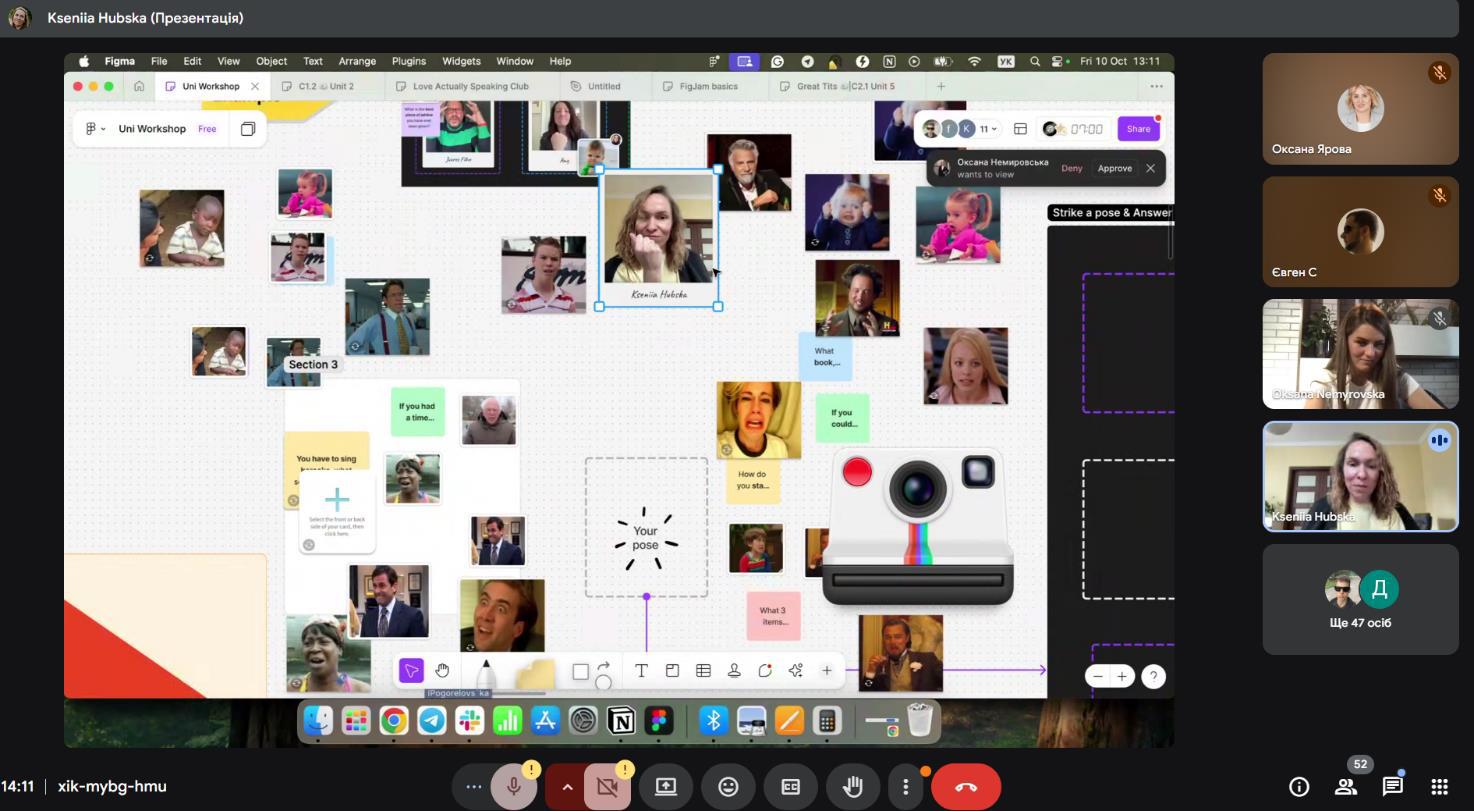This screenshot has width=1474, height=811.
Task: Open Telegram from the macOS dock
Action: click(432, 720)
